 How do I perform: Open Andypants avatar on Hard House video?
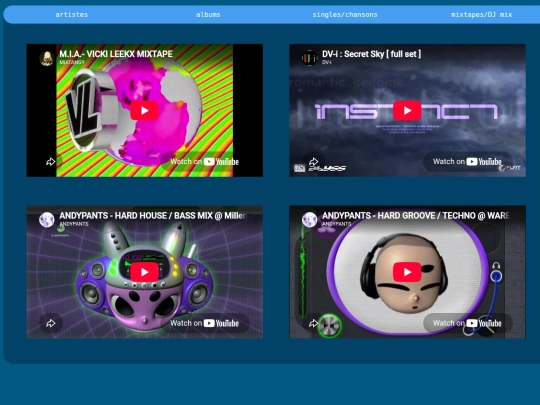coord(46,220)
